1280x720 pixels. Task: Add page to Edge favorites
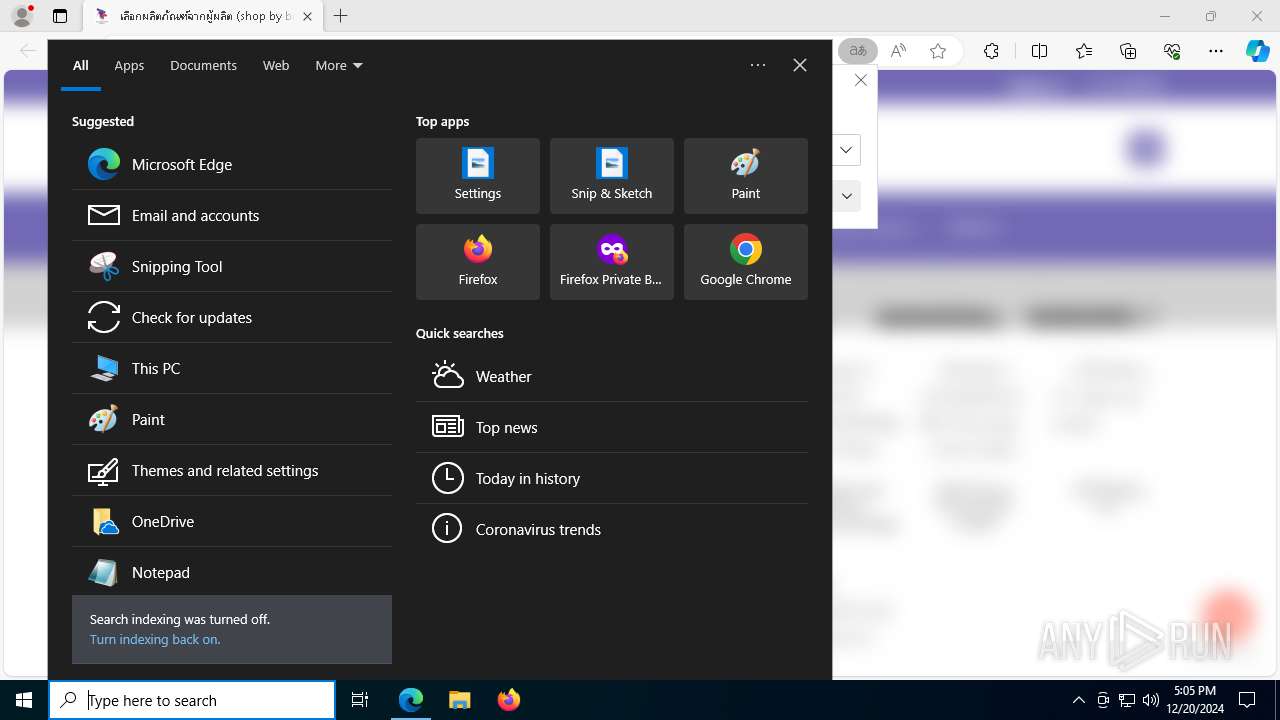coord(938,51)
